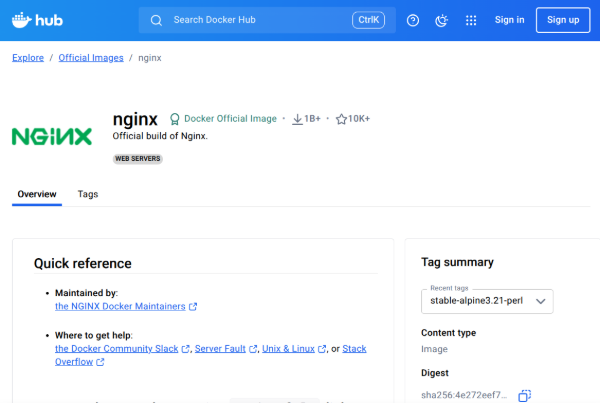Copy the sha256 digest with copy icon
600x403 pixels.
(x=525, y=396)
